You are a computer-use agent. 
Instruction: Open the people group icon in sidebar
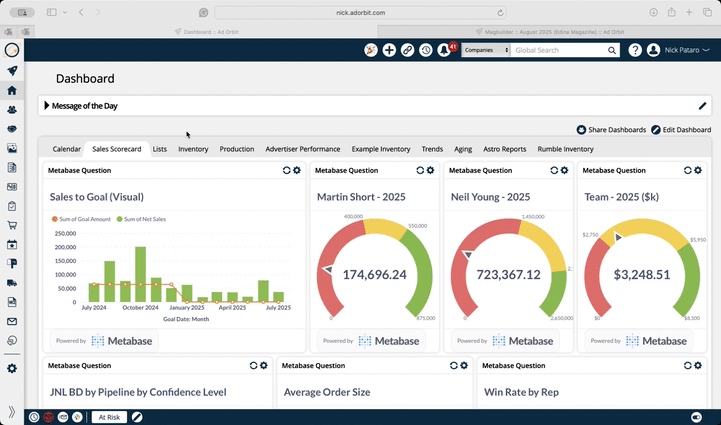(x=12, y=110)
